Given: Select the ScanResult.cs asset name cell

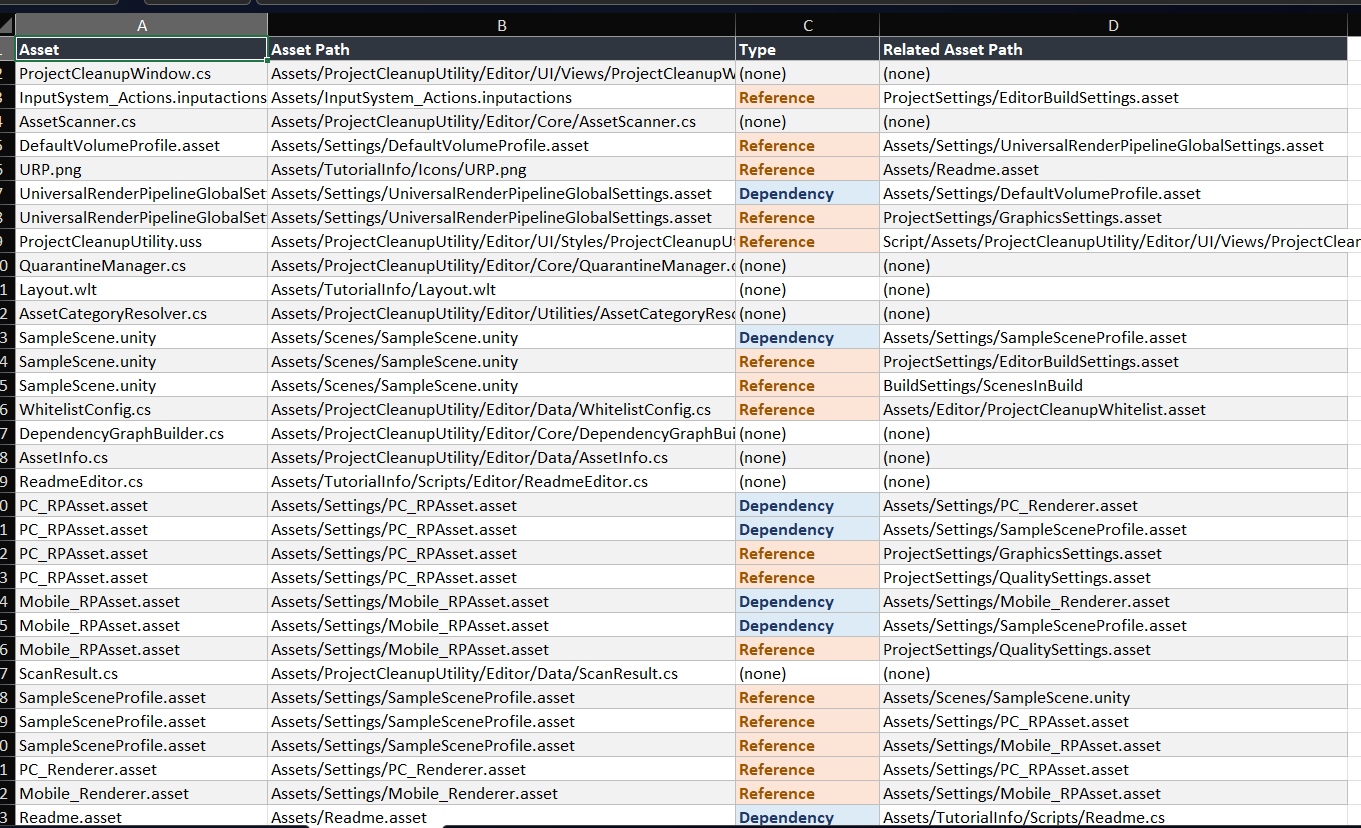Looking at the screenshot, I should (142, 673).
